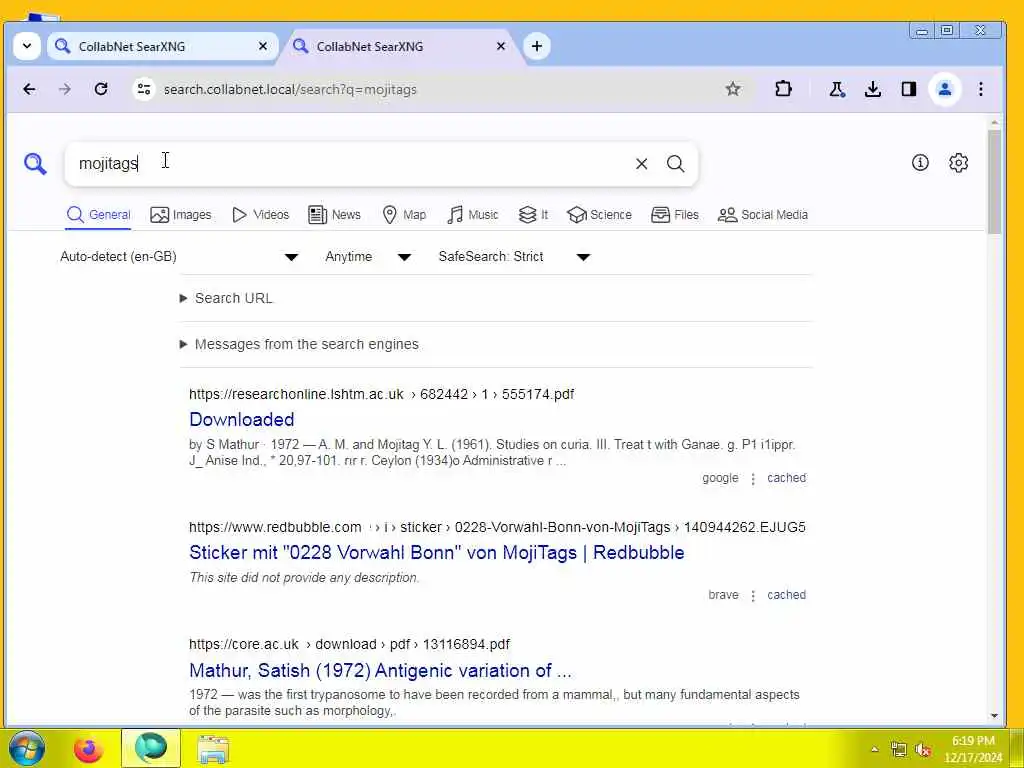Click the page vertical scrollbar thumb
The height and width of the screenshot is (768, 1024).
[994, 182]
